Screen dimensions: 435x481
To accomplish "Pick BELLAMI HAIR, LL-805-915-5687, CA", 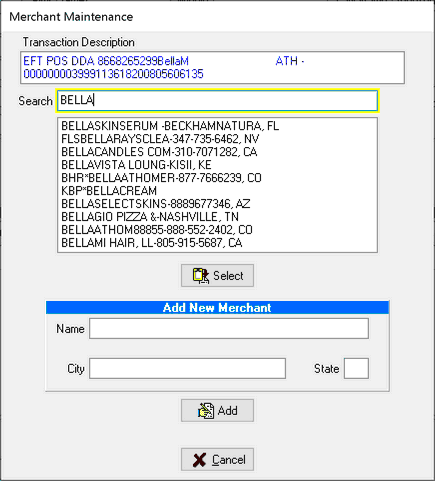I will (217, 243).
